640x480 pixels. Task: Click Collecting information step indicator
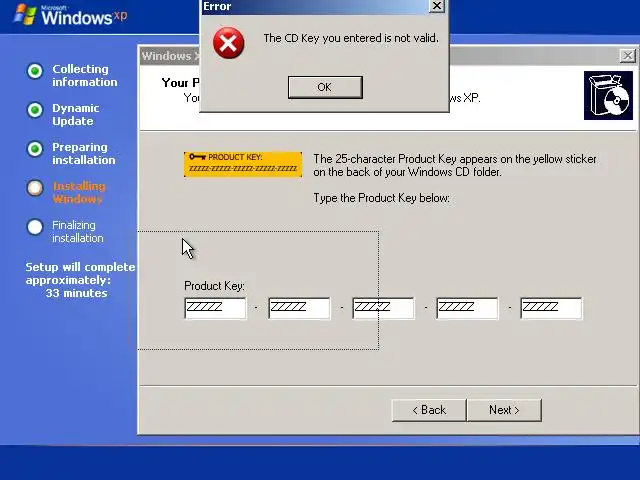point(35,71)
